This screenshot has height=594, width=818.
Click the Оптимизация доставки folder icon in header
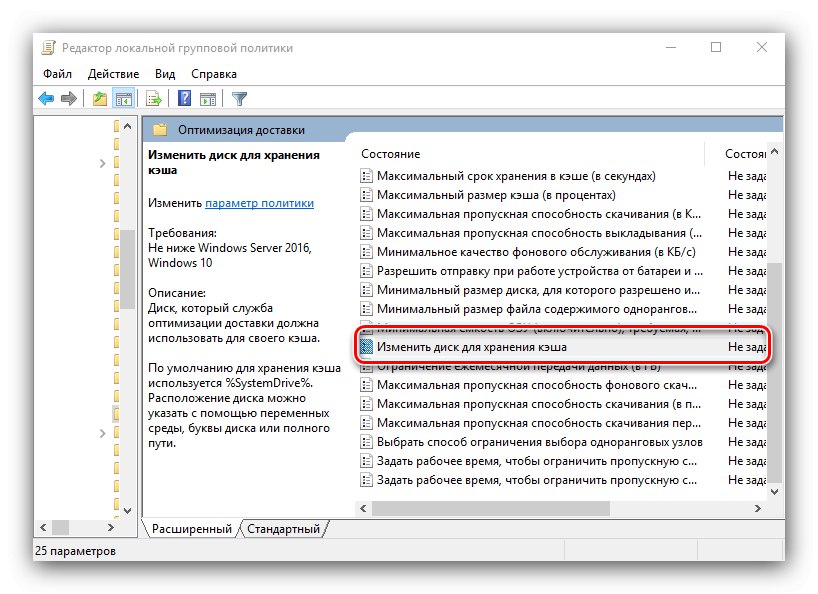click(x=160, y=129)
